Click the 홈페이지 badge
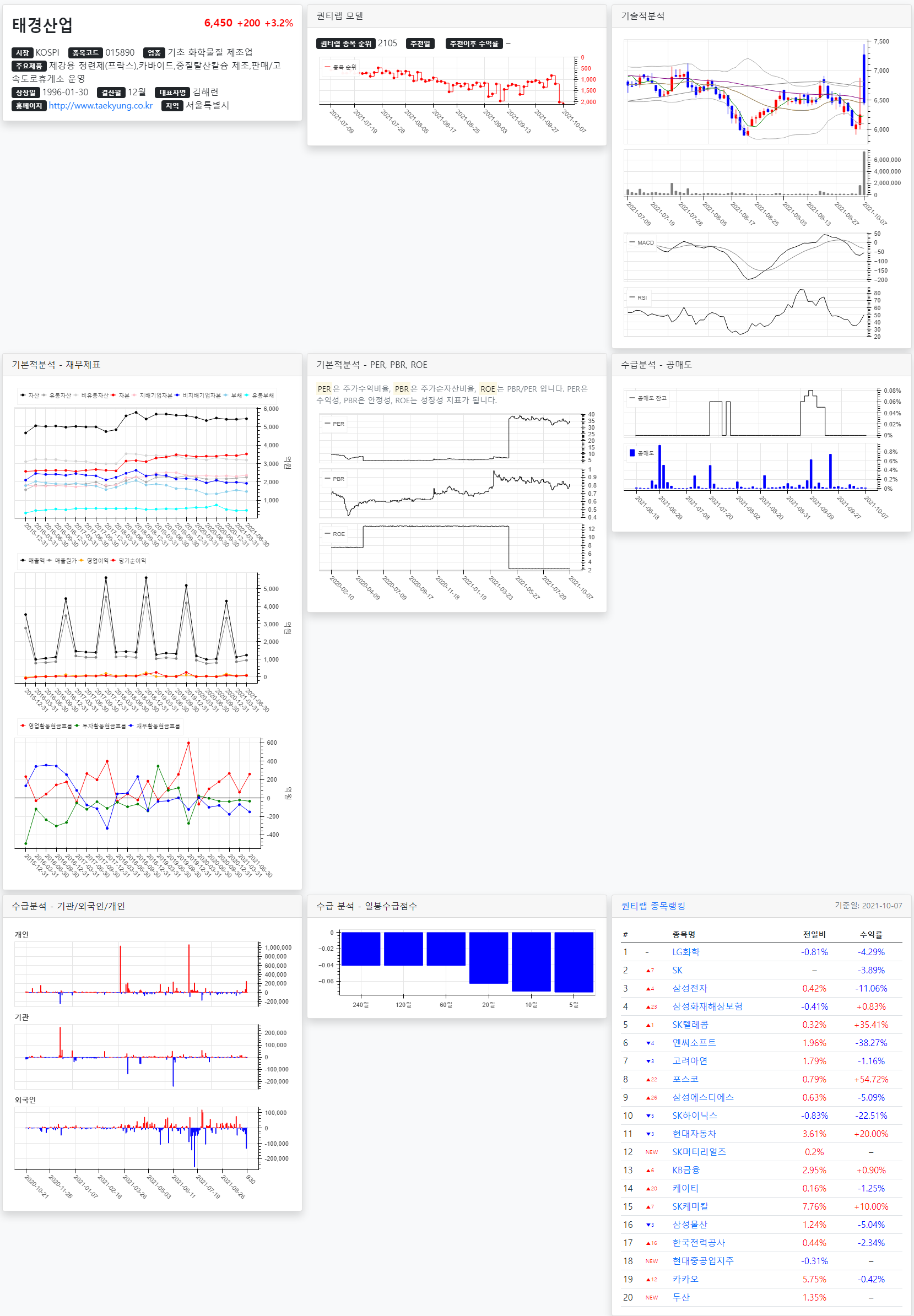Viewport: 914px width, 1316px height. tap(29, 105)
